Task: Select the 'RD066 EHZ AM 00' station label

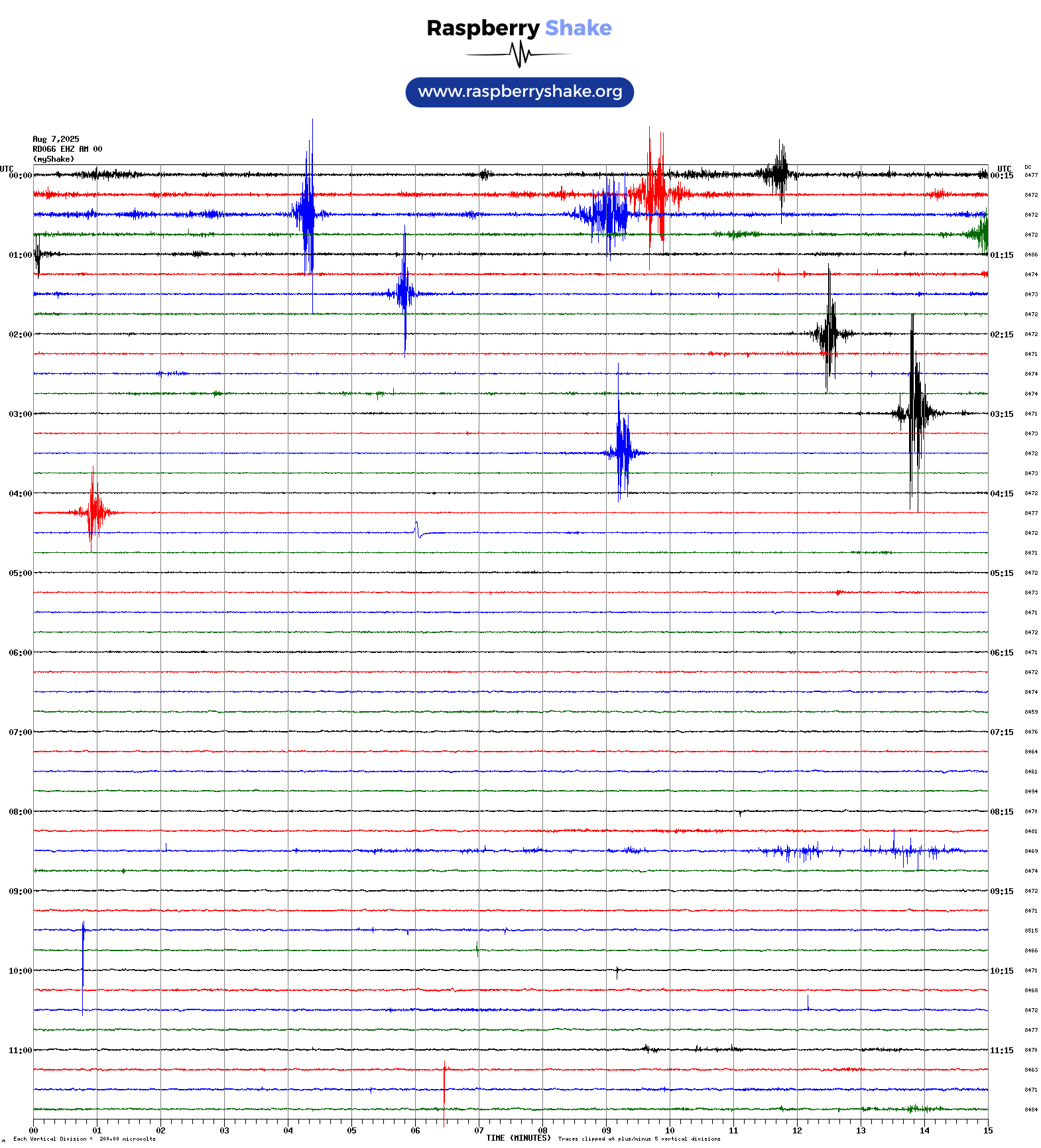Action: pos(67,149)
